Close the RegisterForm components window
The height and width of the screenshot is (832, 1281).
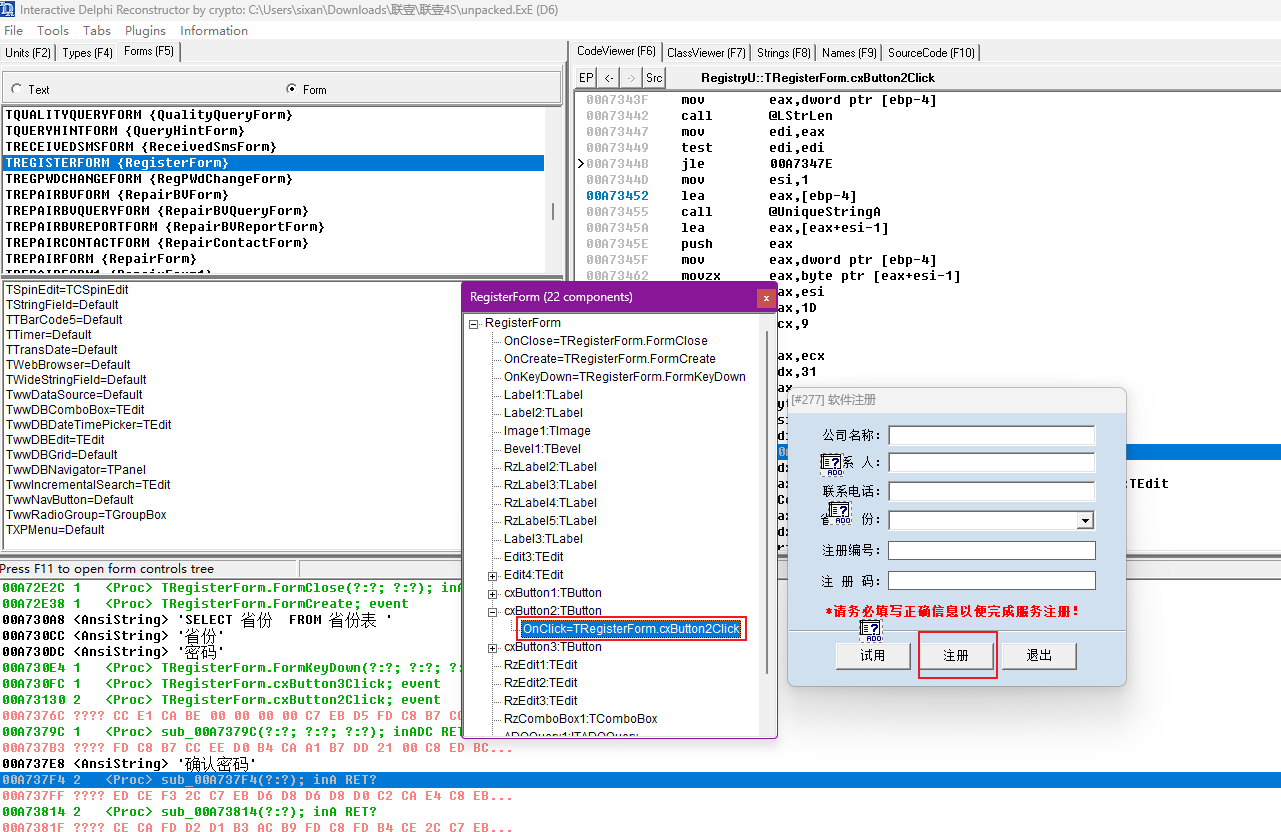click(766, 297)
